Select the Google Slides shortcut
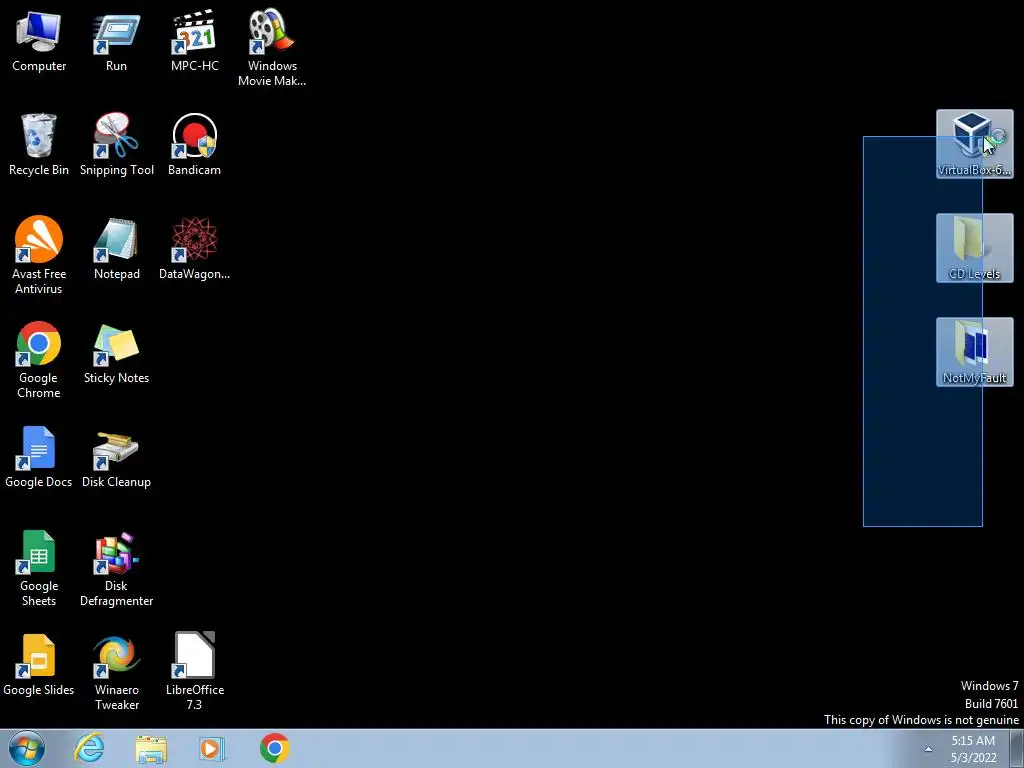 pos(39,665)
